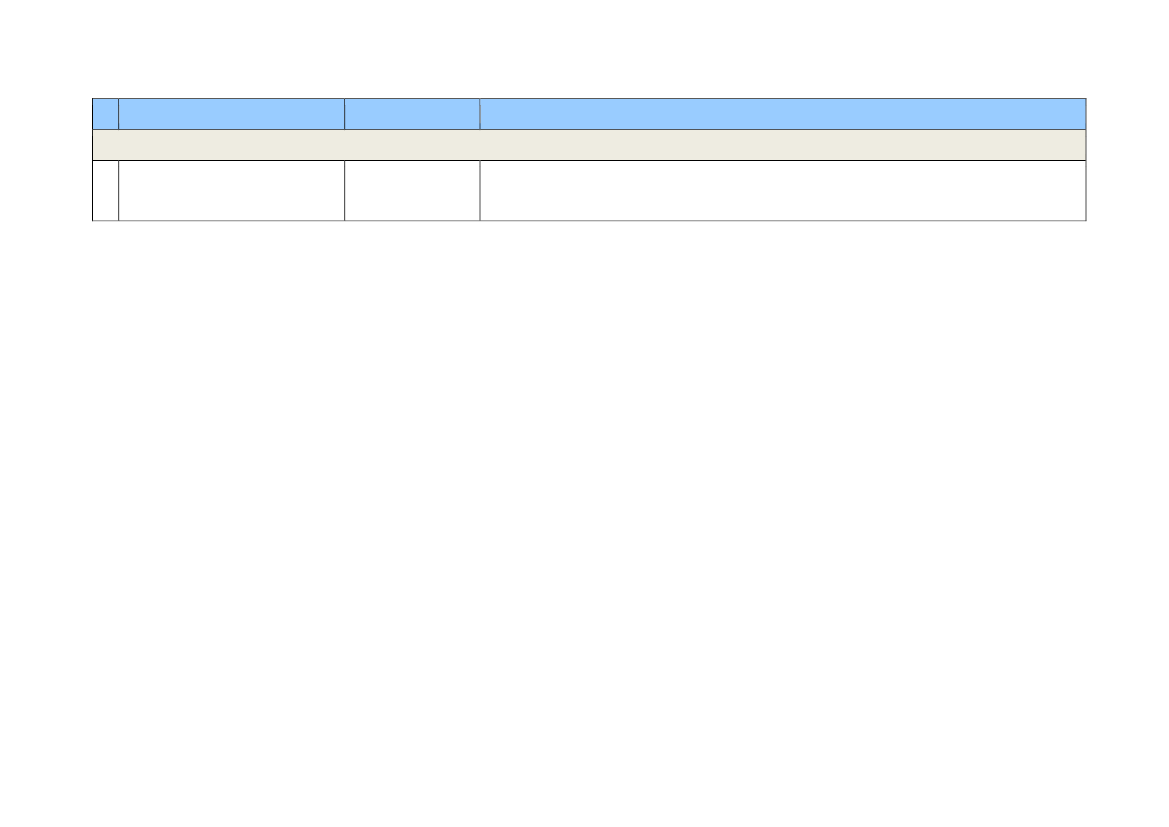The height and width of the screenshot is (827, 1169).
Task: Click the border between blue header and beige row
Action: coord(589,130)
